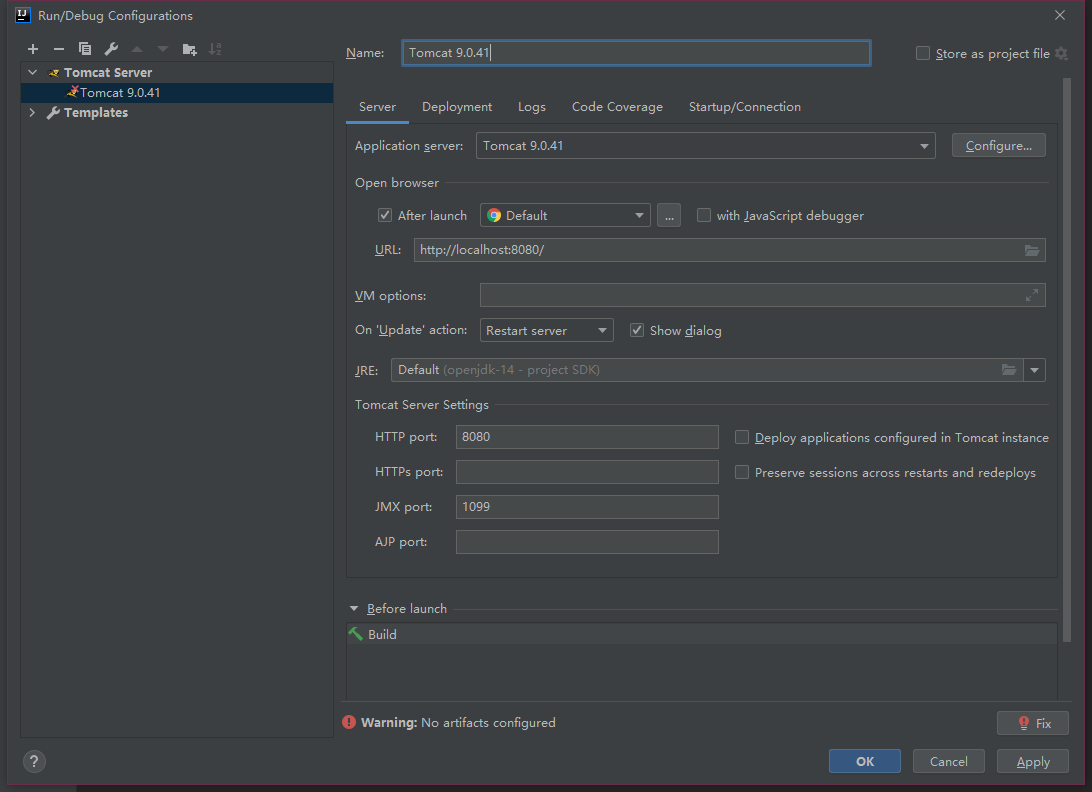Create a new folder with the folder icon
The height and width of the screenshot is (792, 1092).
pos(189,49)
